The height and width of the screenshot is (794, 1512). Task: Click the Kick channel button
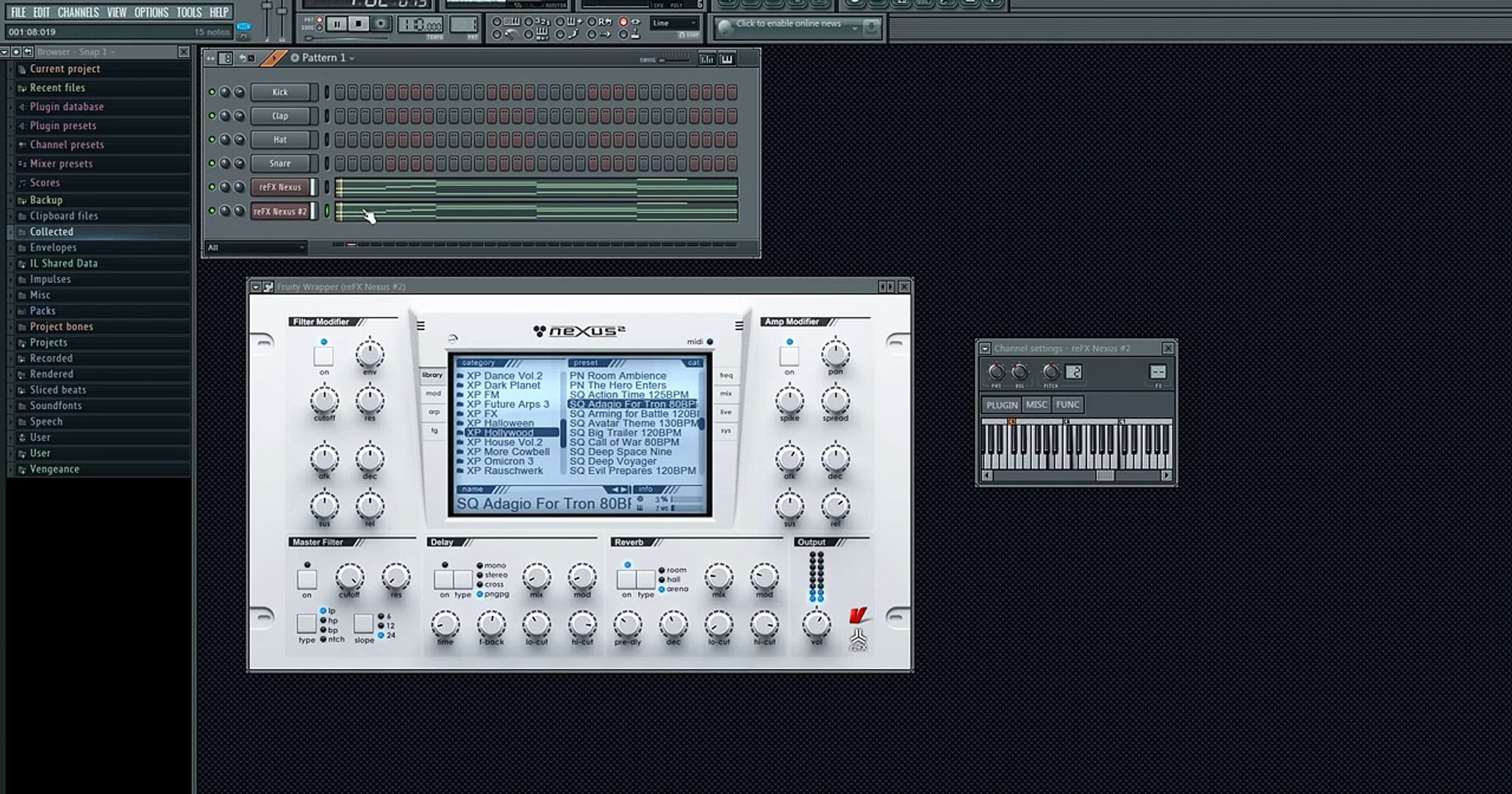click(x=280, y=92)
